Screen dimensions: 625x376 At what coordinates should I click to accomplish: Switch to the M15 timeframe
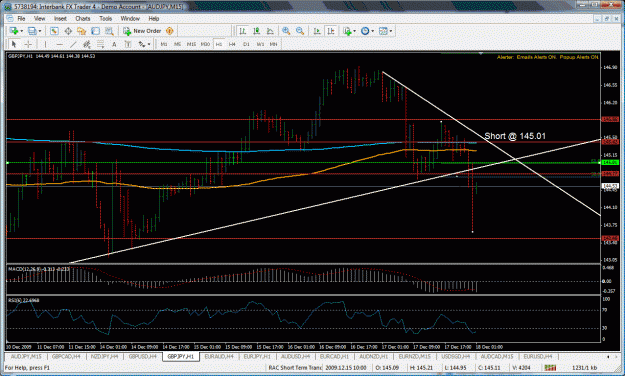[x=191, y=44]
